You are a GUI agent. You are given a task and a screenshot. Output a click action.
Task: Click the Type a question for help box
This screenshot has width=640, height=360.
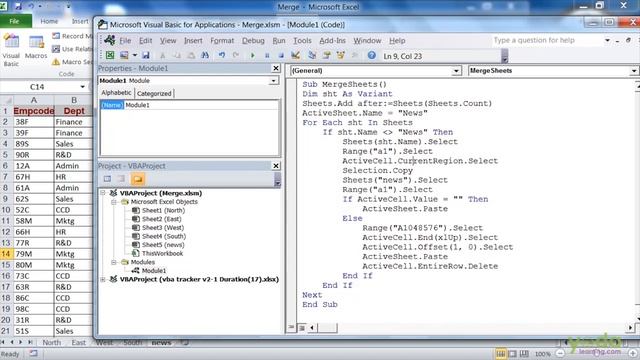pos(547,40)
